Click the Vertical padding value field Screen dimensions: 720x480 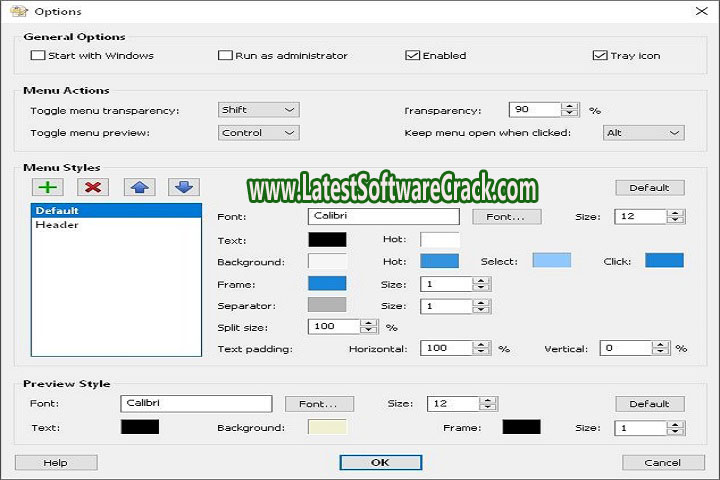click(x=626, y=348)
